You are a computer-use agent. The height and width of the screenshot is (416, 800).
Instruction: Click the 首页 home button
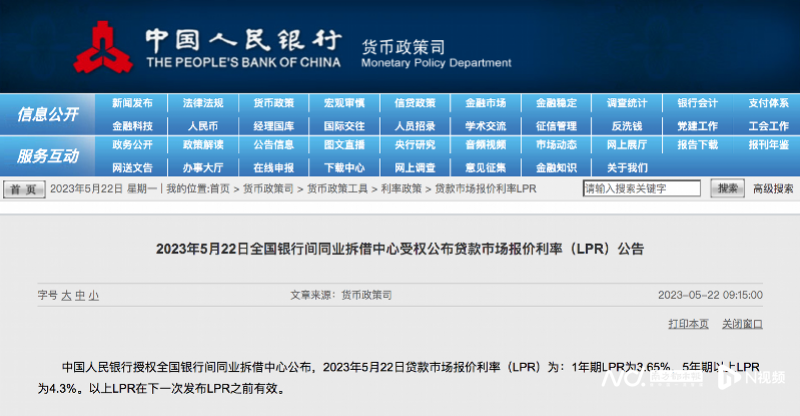[x=24, y=189]
